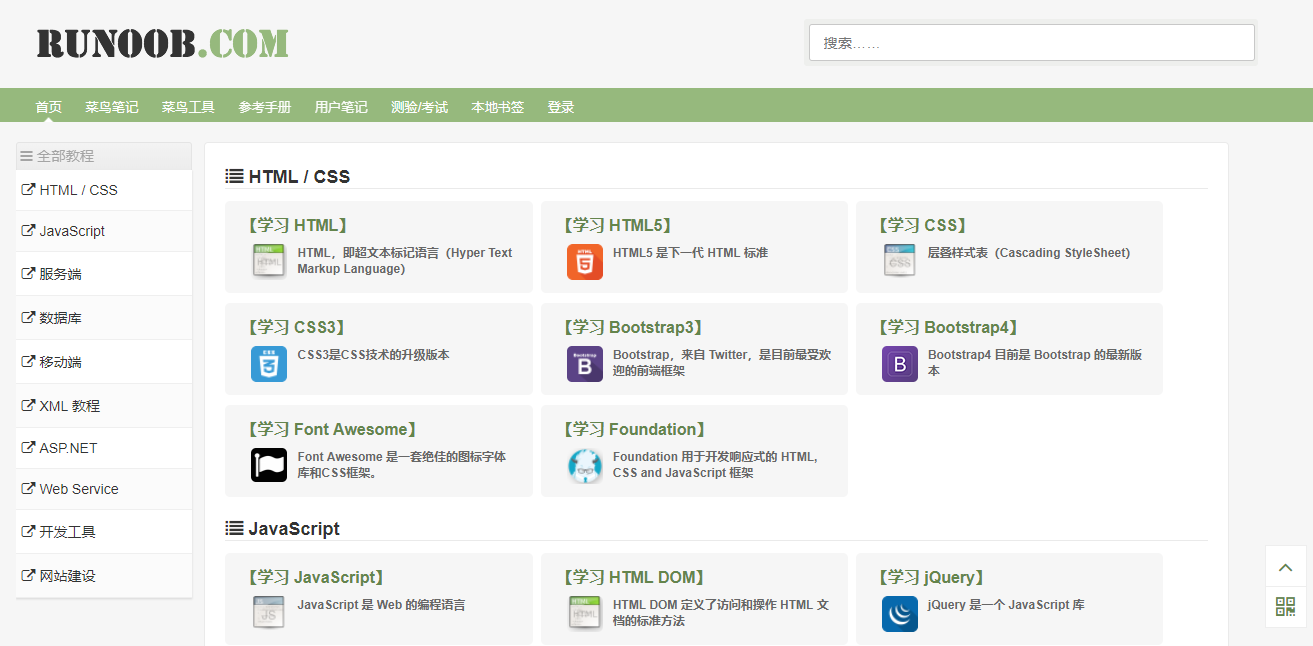Image resolution: width=1313 pixels, height=646 pixels.
Task: Focus the 搜索 search input field
Action: 1032,43
